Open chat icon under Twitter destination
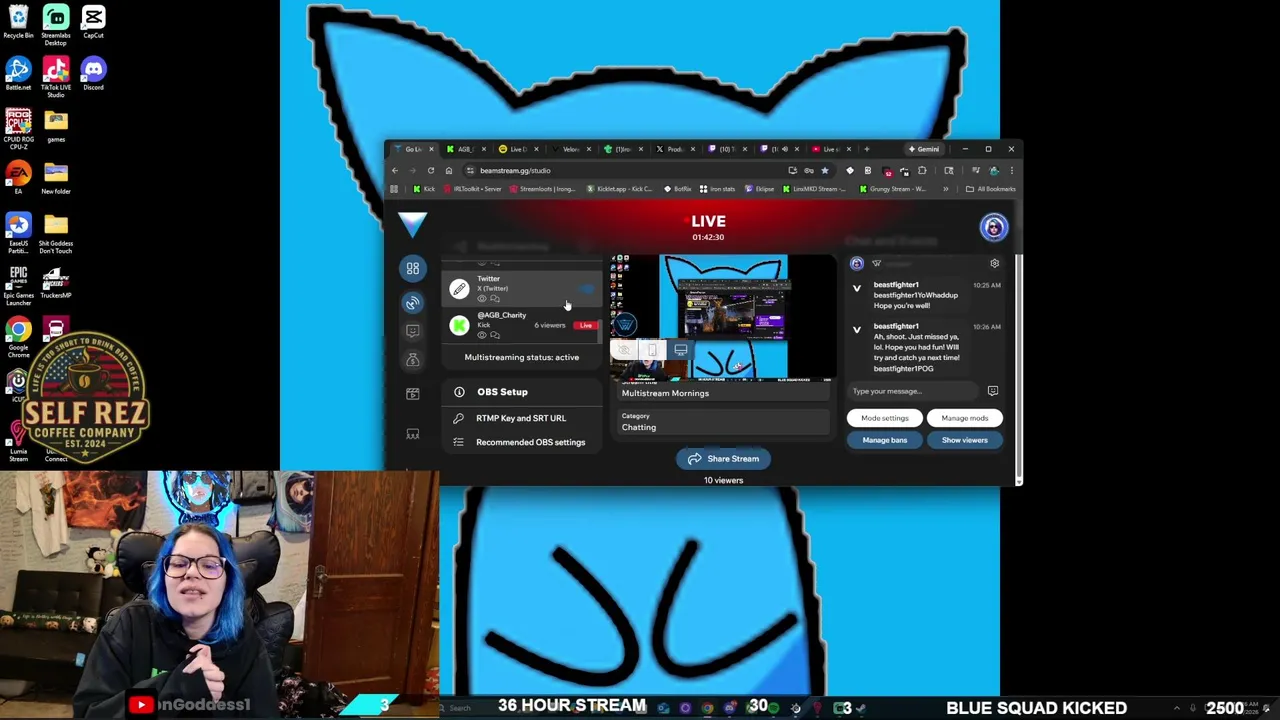 point(495,298)
